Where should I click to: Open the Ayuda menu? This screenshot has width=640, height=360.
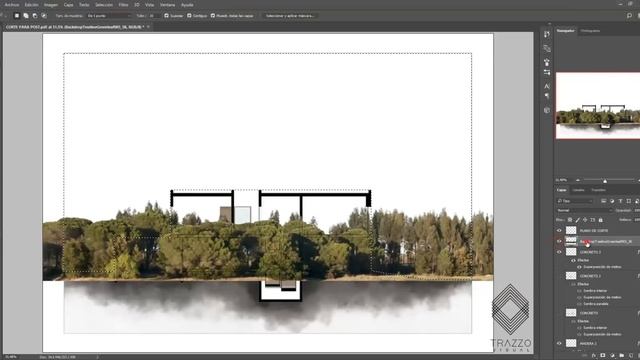tap(187, 5)
